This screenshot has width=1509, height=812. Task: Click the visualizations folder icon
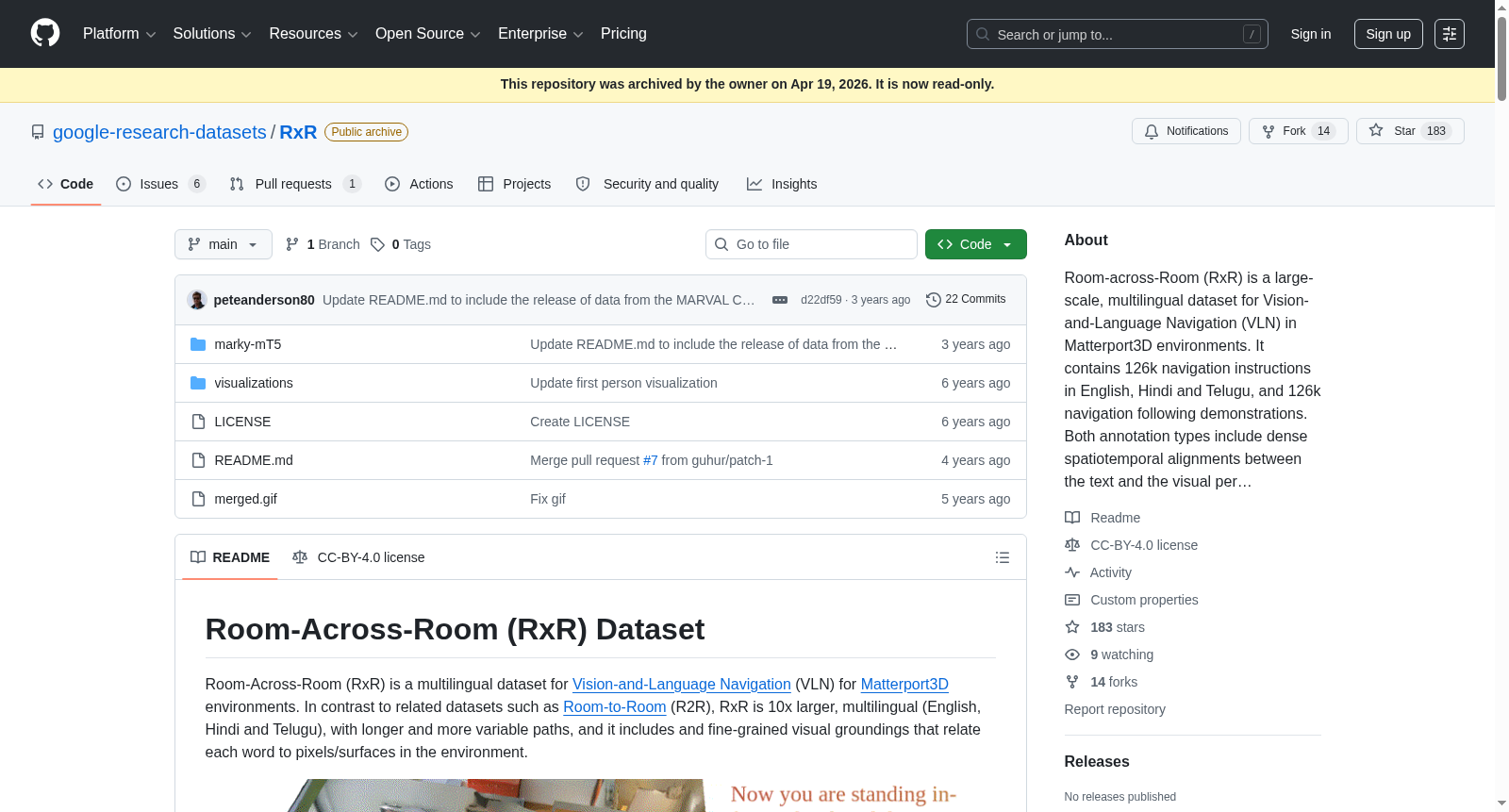(x=198, y=383)
